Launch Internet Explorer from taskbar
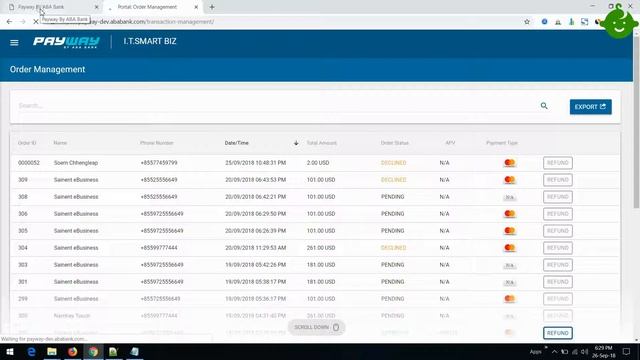 pyautogui.click(x=31, y=352)
